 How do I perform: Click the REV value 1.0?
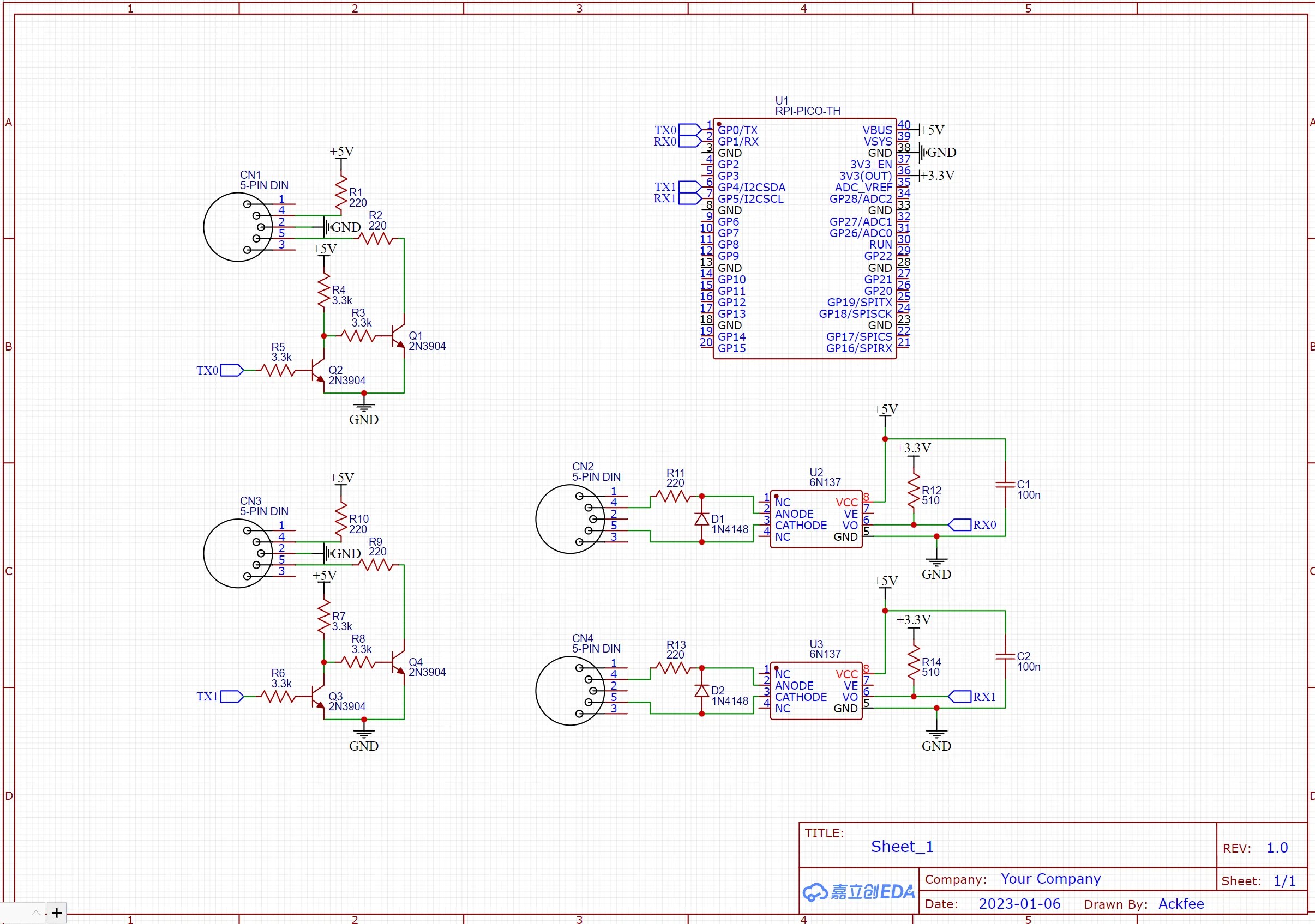tap(1277, 848)
